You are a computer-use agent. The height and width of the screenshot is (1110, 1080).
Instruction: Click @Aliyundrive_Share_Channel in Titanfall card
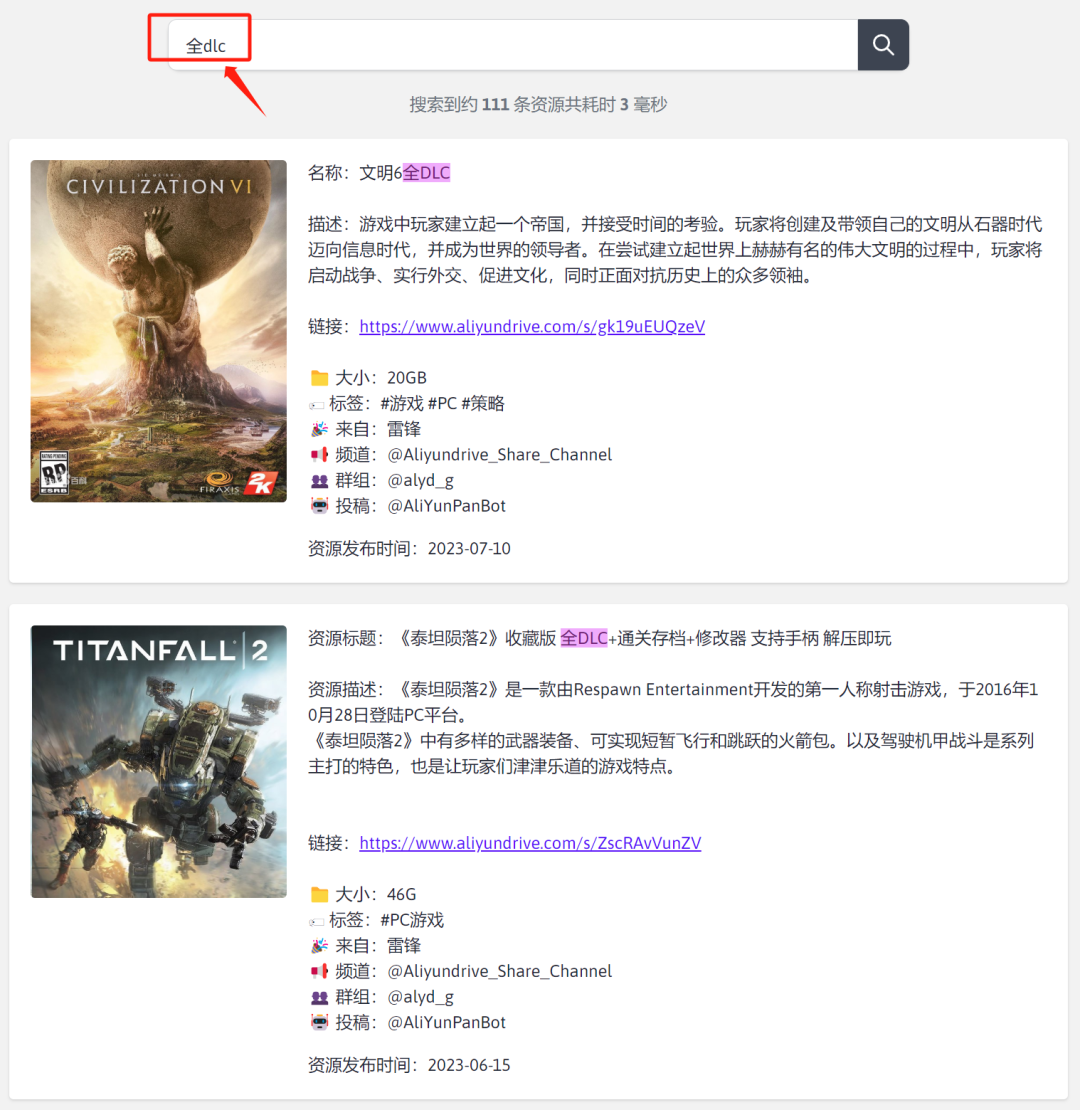click(500, 971)
